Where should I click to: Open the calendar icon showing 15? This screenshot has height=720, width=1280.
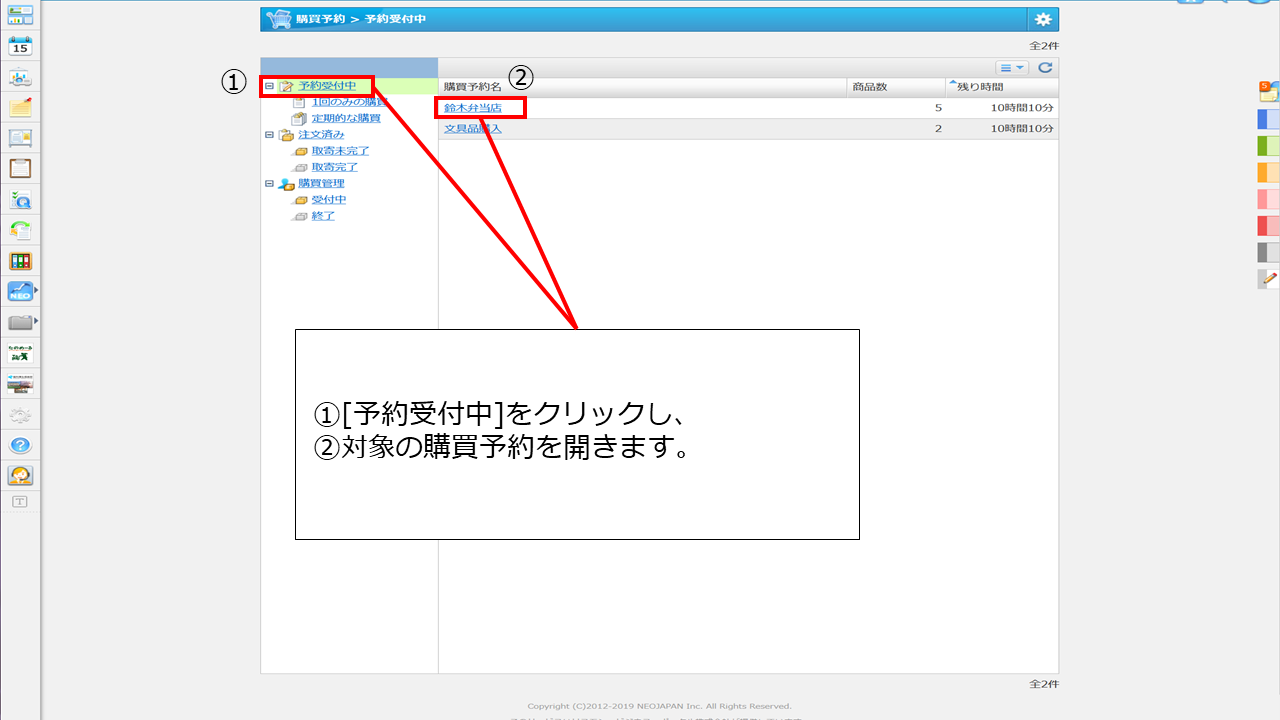point(20,45)
